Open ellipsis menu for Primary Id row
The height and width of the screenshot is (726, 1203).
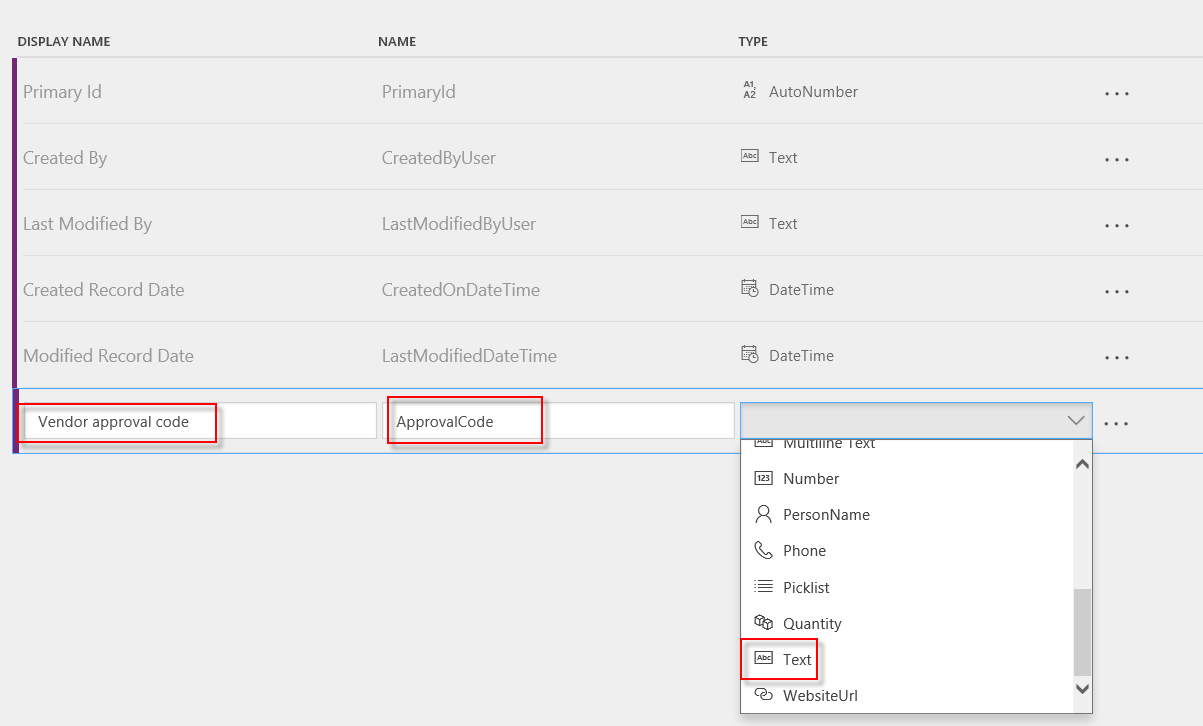[x=1116, y=93]
